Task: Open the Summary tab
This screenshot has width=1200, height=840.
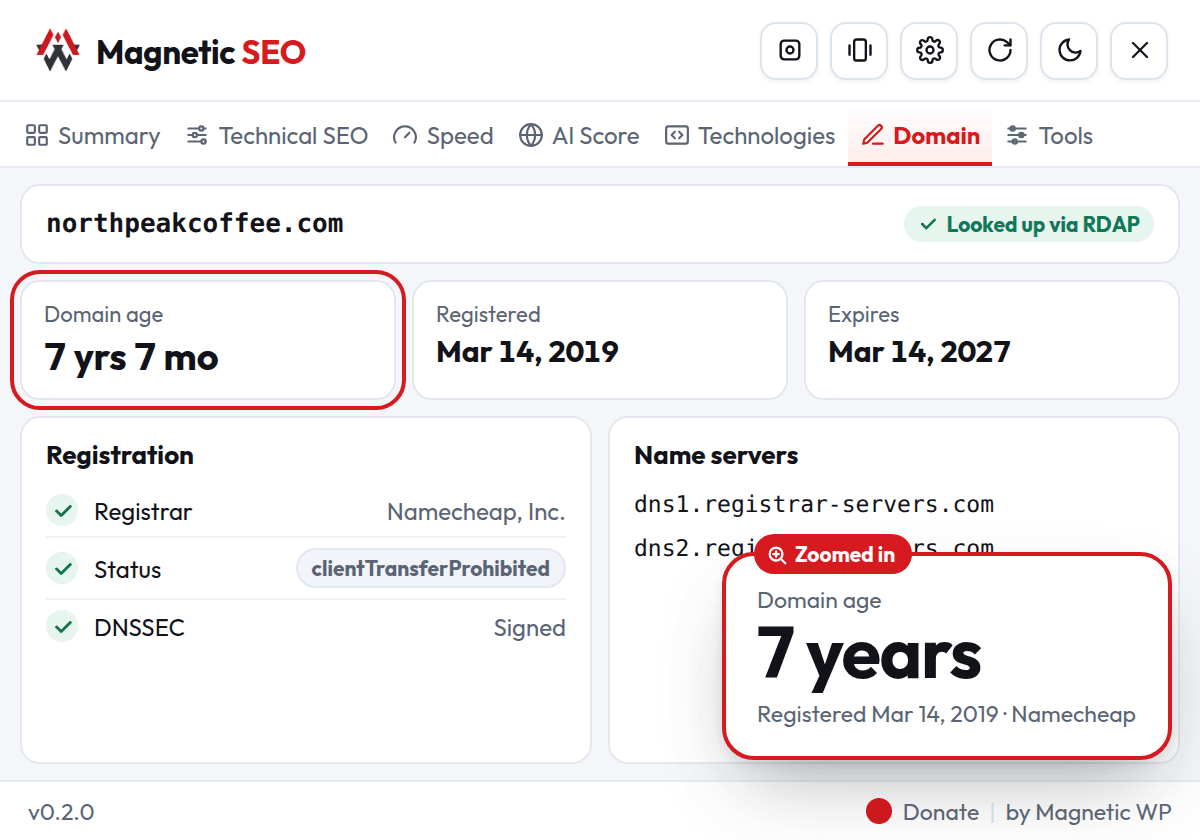Action: tap(93, 136)
